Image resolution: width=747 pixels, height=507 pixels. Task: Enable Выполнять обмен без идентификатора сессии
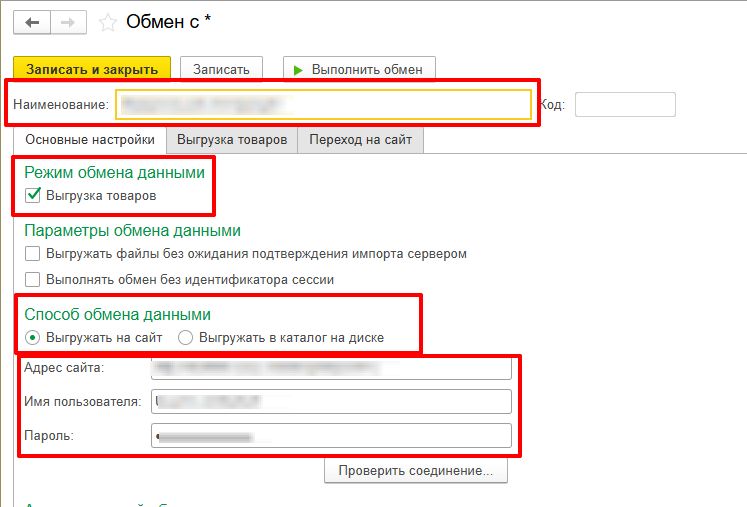(33, 280)
